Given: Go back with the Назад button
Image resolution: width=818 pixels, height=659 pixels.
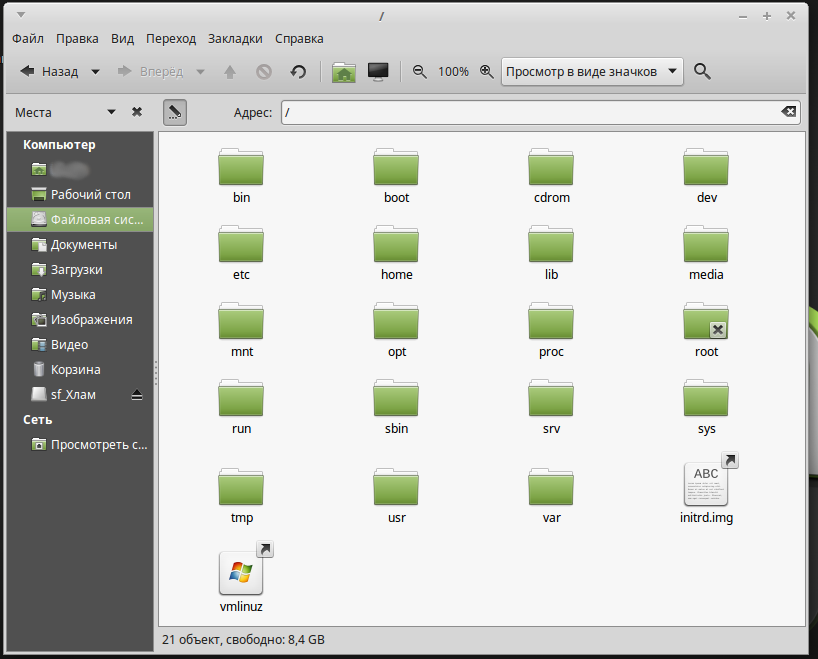Looking at the screenshot, I should click(x=50, y=71).
